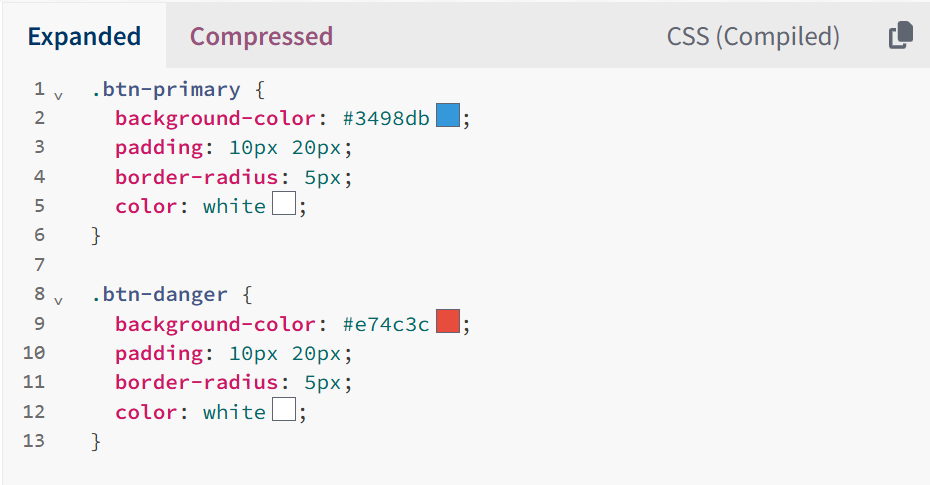This screenshot has height=485, width=930.
Task: Copy compiled CSS using clipboard icon
Action: pyautogui.click(x=900, y=36)
